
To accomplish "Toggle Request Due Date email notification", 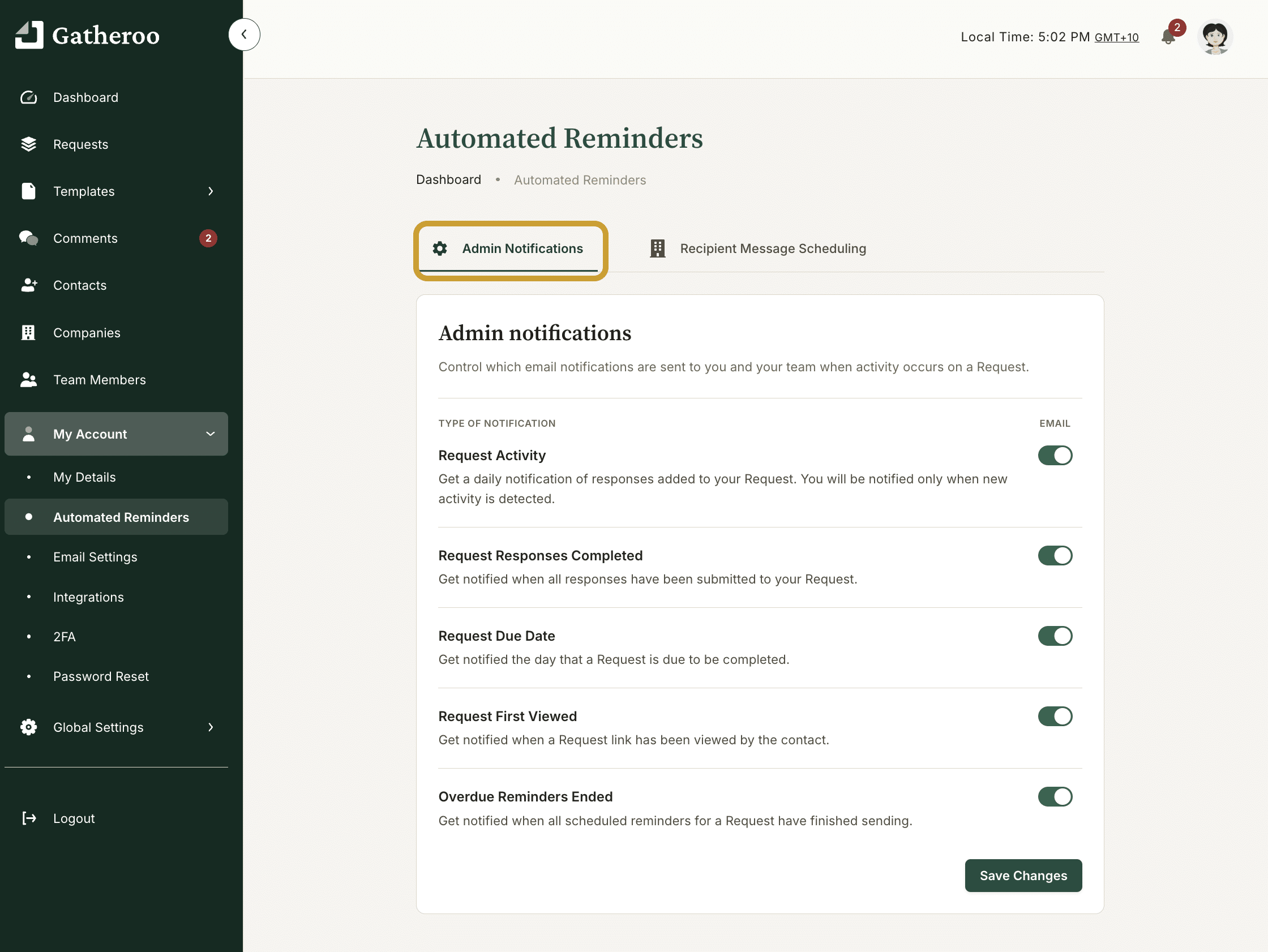I will pos(1055,636).
